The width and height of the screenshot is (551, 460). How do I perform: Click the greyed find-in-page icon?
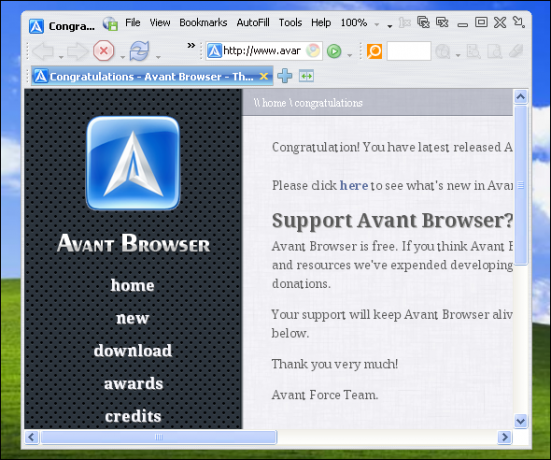(473, 51)
